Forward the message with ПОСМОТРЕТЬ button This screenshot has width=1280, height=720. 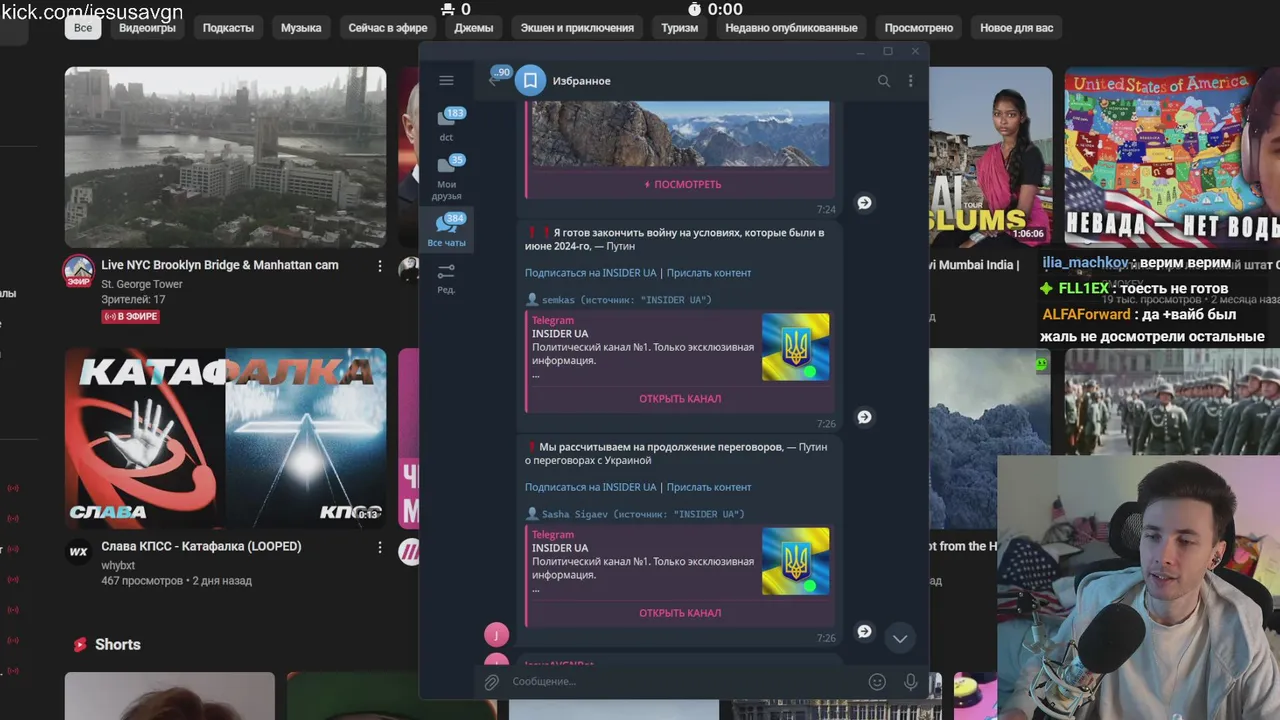(x=864, y=203)
